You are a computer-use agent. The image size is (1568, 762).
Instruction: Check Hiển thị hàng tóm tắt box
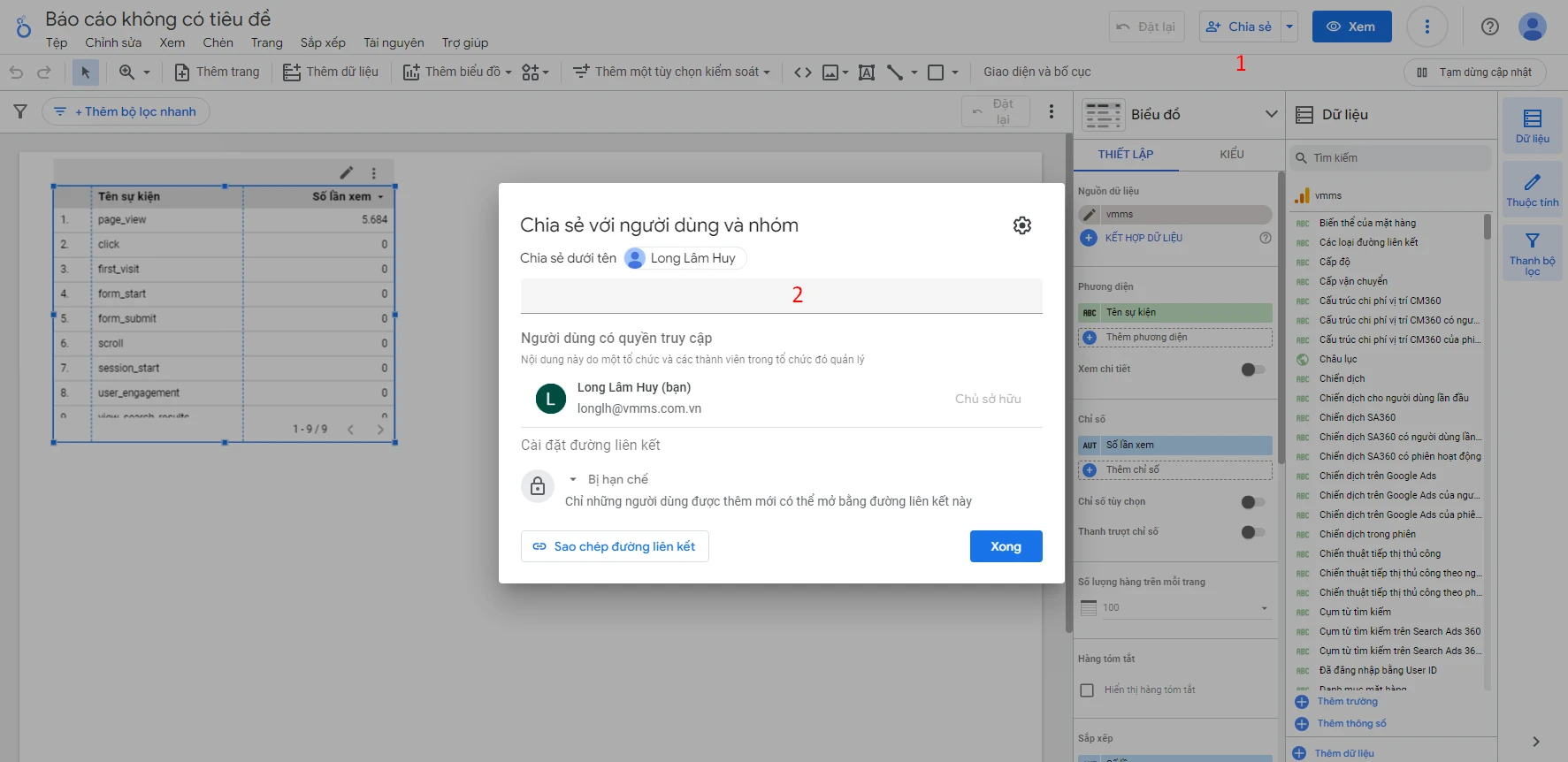point(1087,690)
